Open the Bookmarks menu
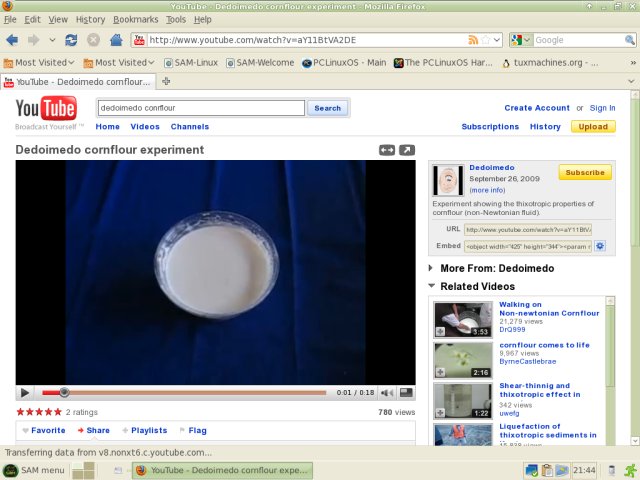The image size is (640, 480). click(x=135, y=19)
